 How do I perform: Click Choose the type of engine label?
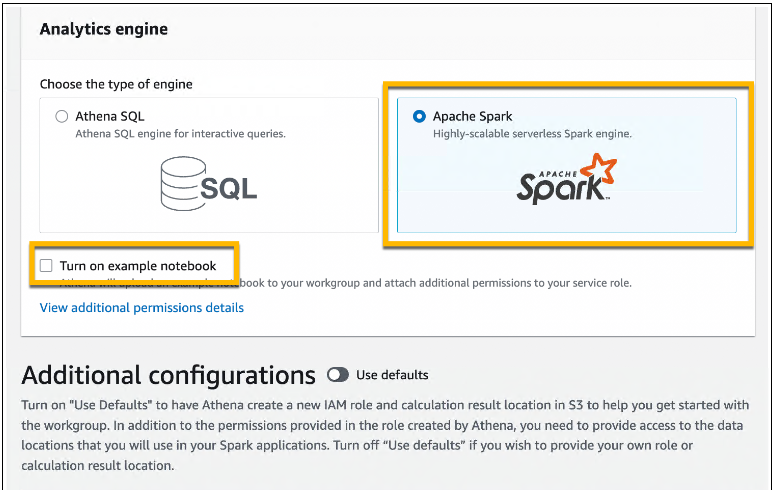point(116,84)
